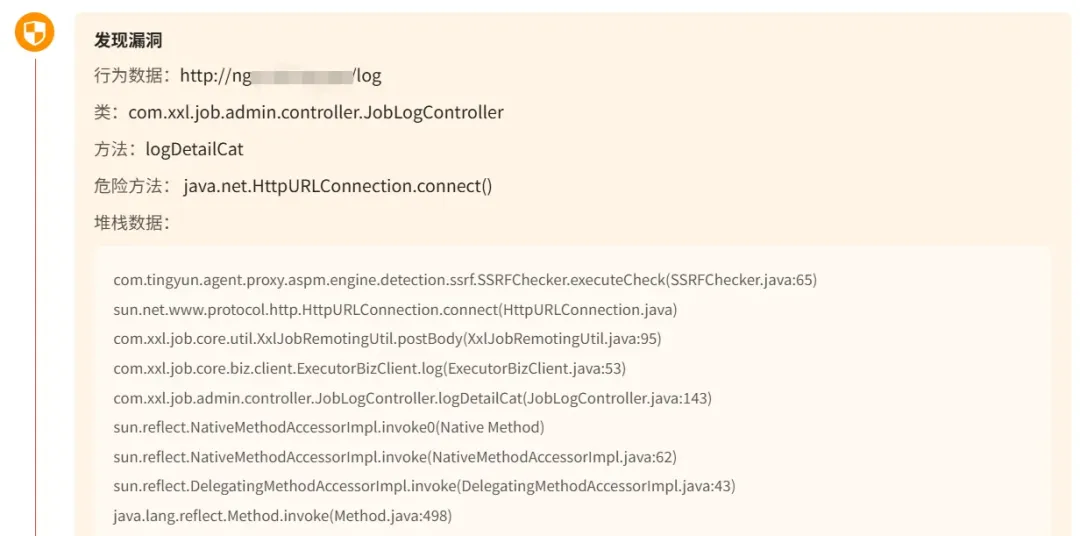Select the NativeMethodAccessorImpl.invoke line 62 entry
This screenshot has height=536, width=1080.
pyautogui.click(x=395, y=457)
